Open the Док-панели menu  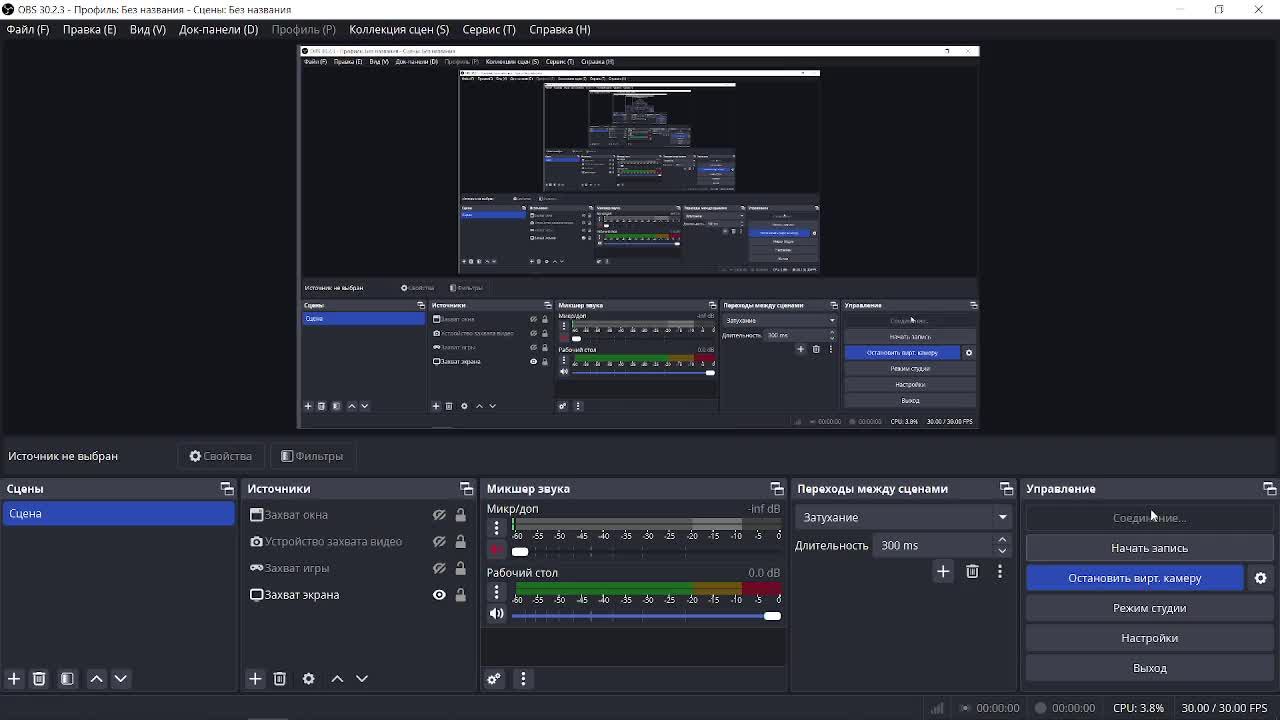[x=218, y=29]
